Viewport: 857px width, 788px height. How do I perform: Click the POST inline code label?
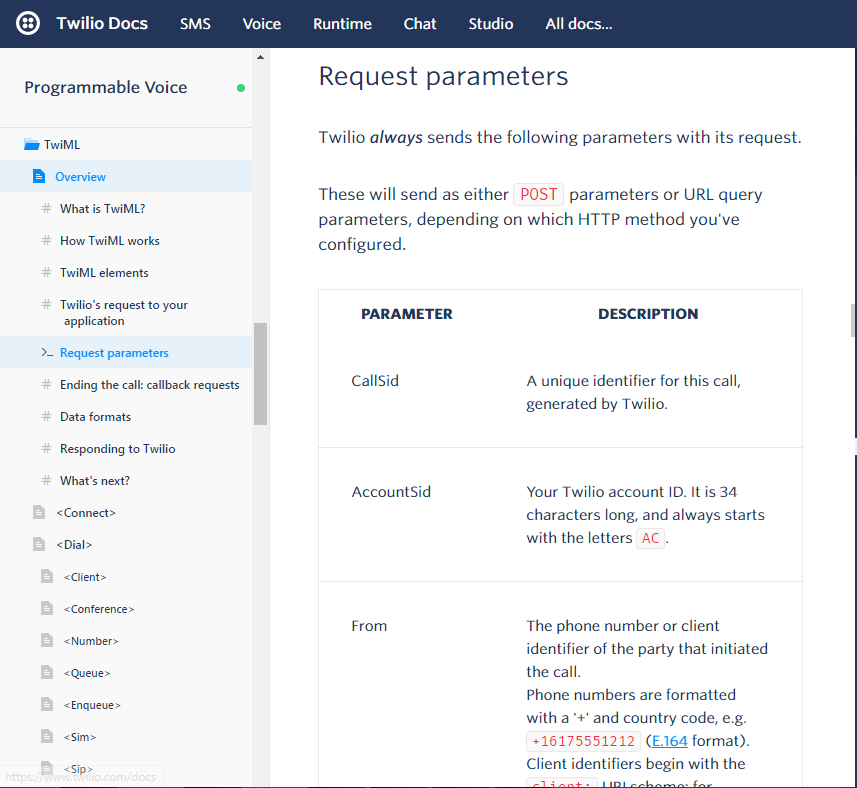tap(538, 194)
